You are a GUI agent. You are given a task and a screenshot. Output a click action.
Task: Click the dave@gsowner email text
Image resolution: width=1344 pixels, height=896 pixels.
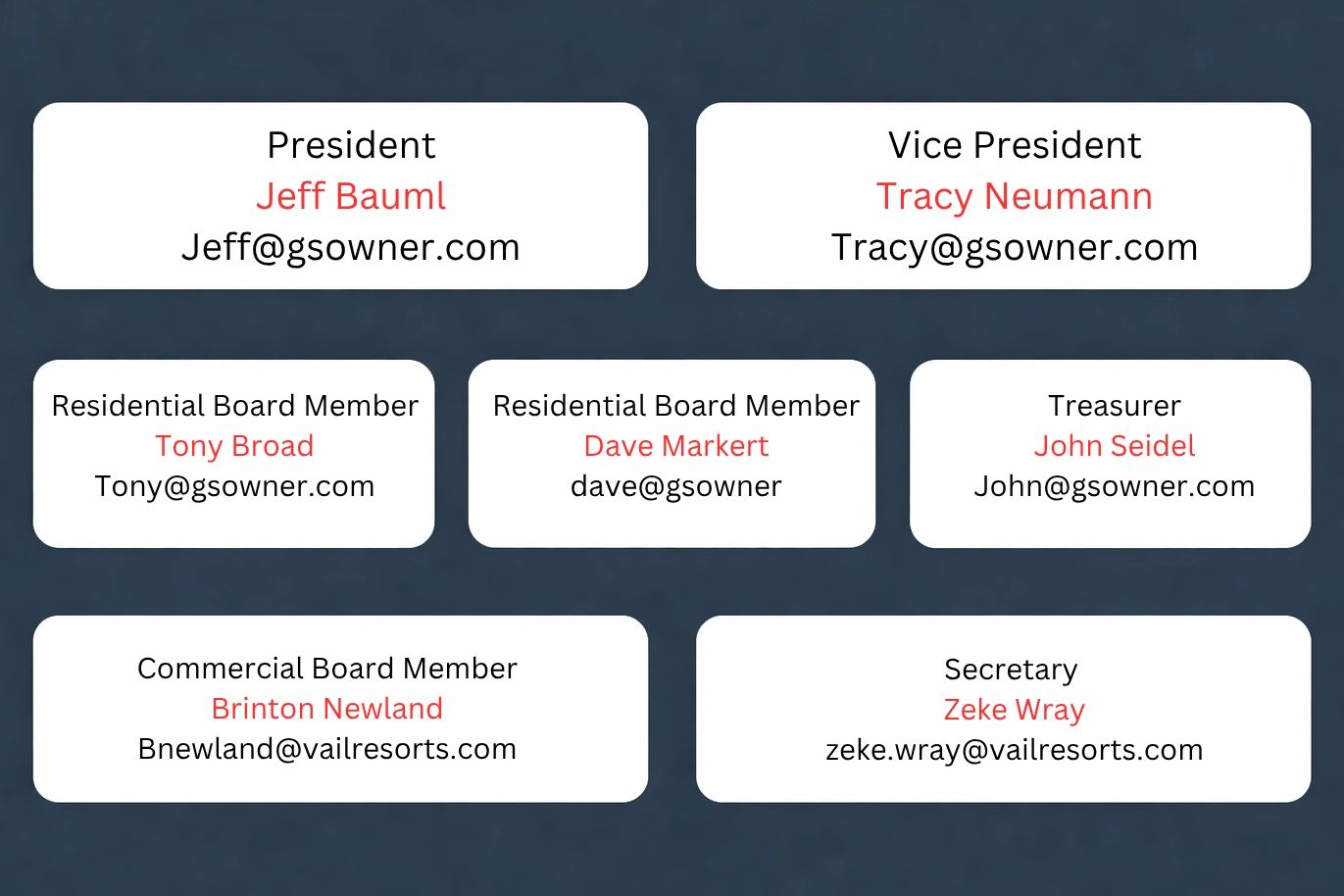pyautogui.click(x=676, y=486)
